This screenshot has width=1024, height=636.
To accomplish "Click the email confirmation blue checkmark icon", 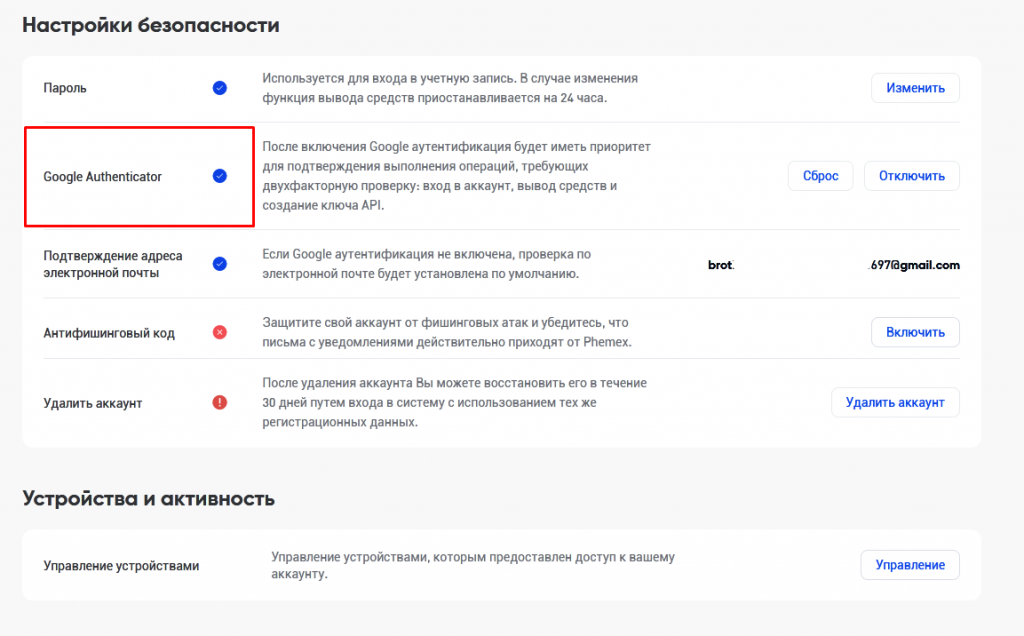I will tap(220, 264).
